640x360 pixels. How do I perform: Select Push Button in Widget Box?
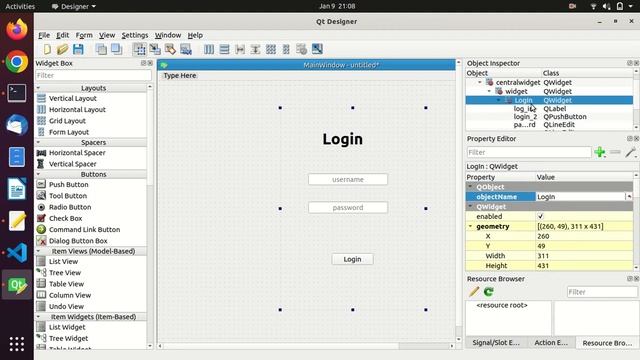coord(69,184)
